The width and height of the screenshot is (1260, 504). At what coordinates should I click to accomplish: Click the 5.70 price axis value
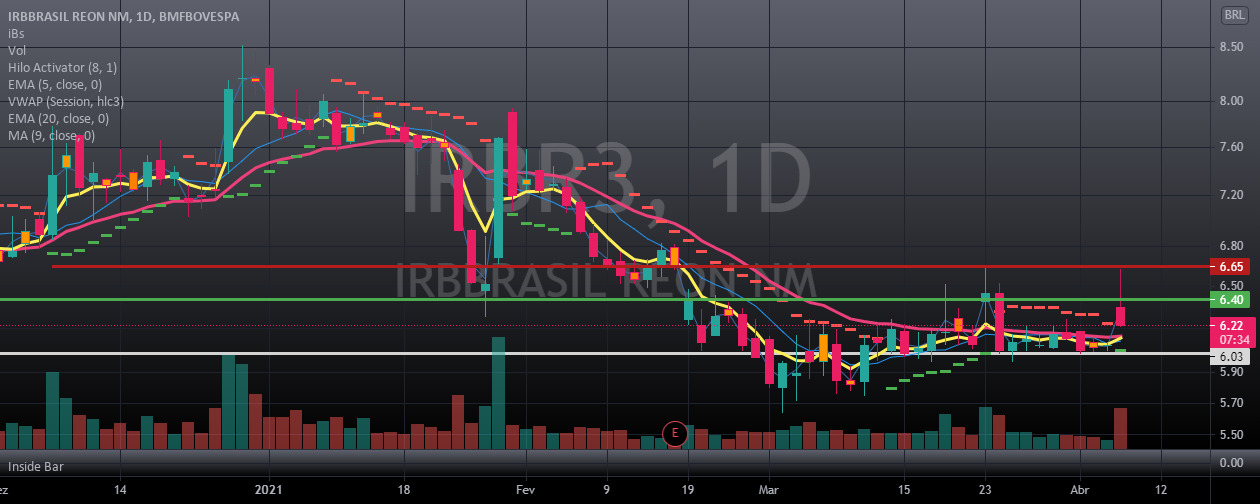coord(1231,403)
